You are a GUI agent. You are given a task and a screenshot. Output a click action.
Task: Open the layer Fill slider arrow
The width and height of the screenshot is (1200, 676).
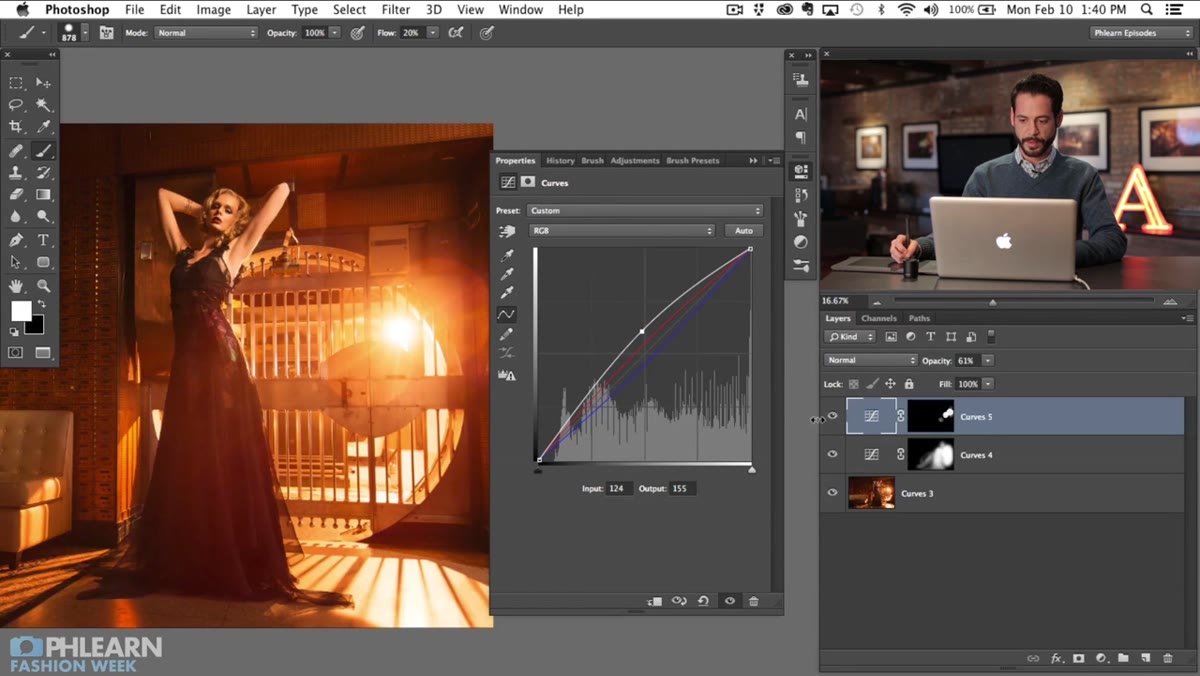(988, 384)
